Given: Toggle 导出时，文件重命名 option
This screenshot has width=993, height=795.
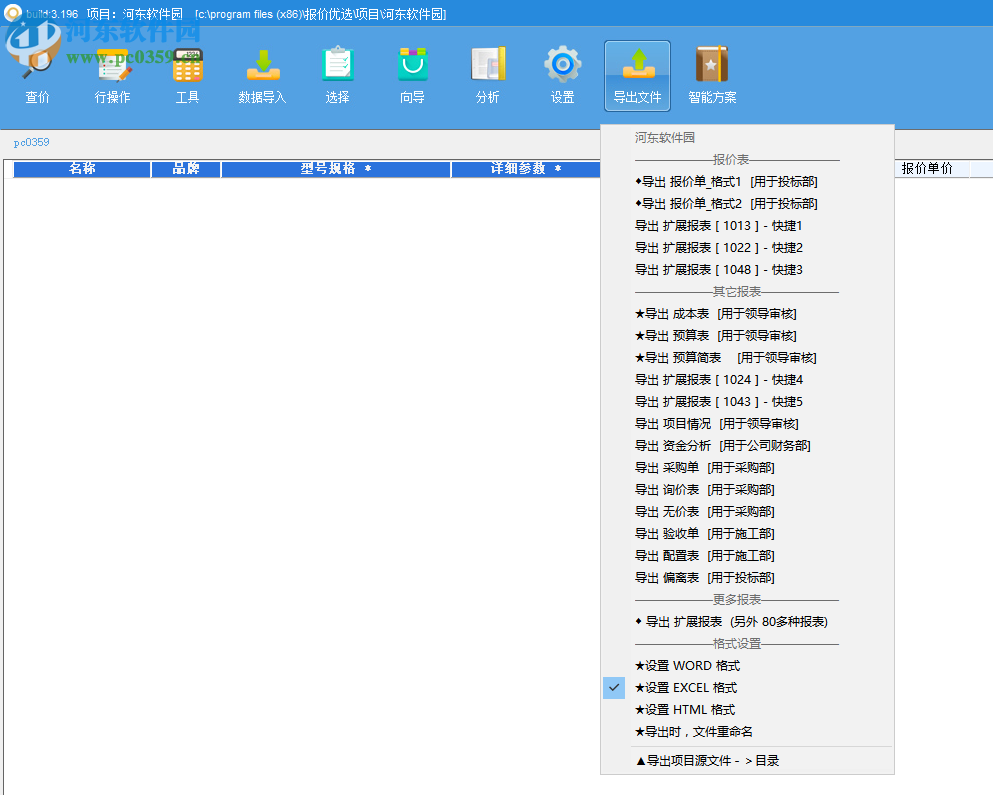Looking at the screenshot, I should pyautogui.click(x=694, y=732).
